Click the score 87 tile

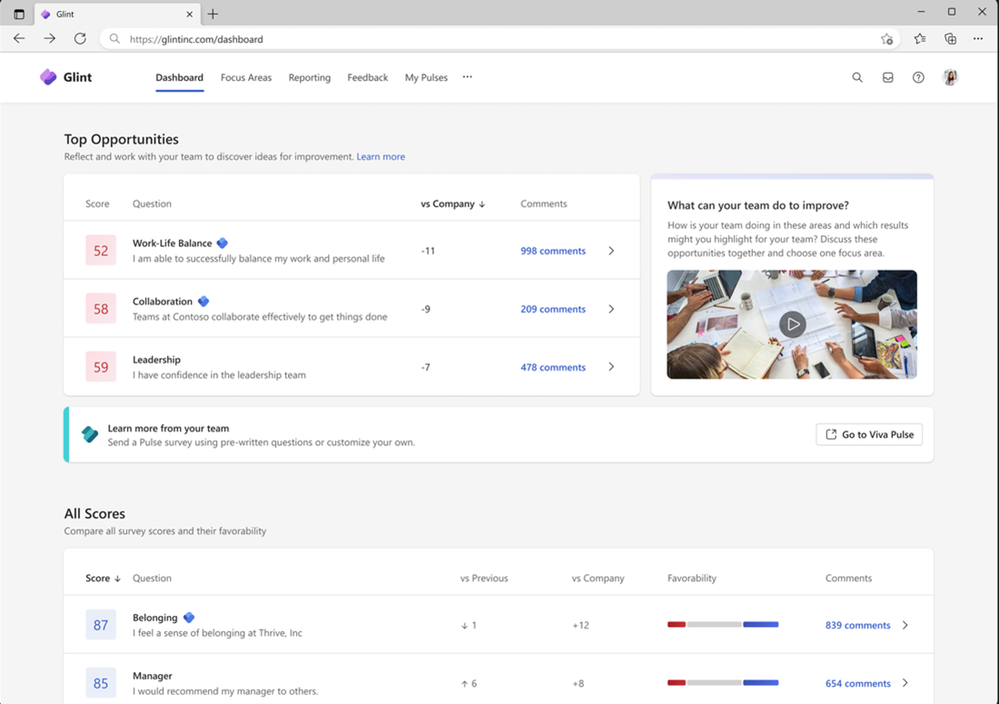[x=101, y=625]
